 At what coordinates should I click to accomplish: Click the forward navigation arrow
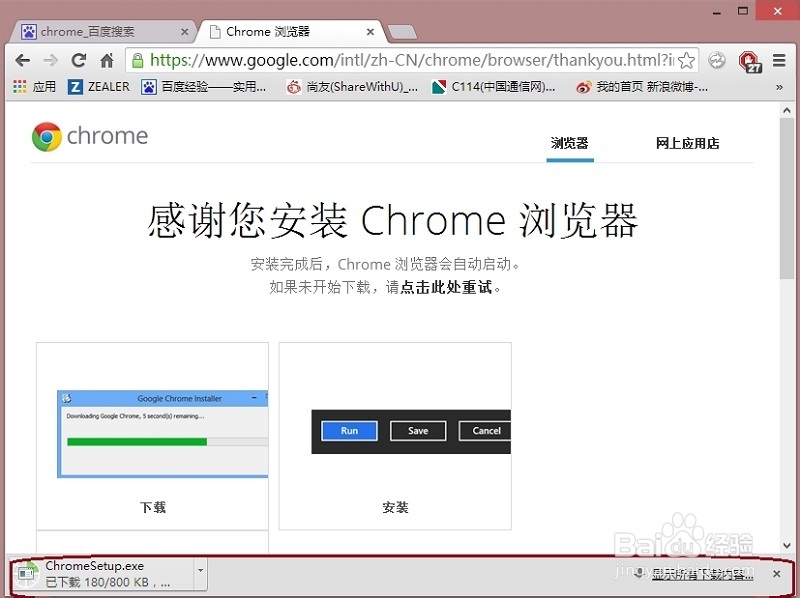51,60
